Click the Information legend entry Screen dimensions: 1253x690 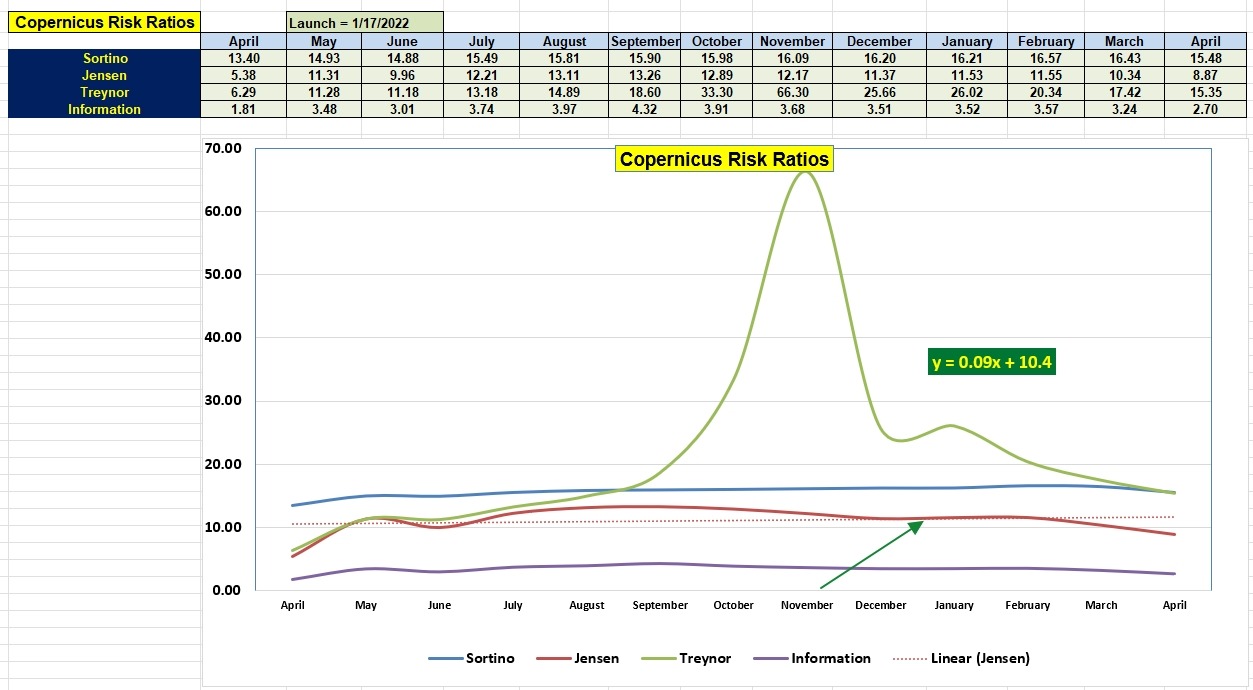tap(833, 658)
